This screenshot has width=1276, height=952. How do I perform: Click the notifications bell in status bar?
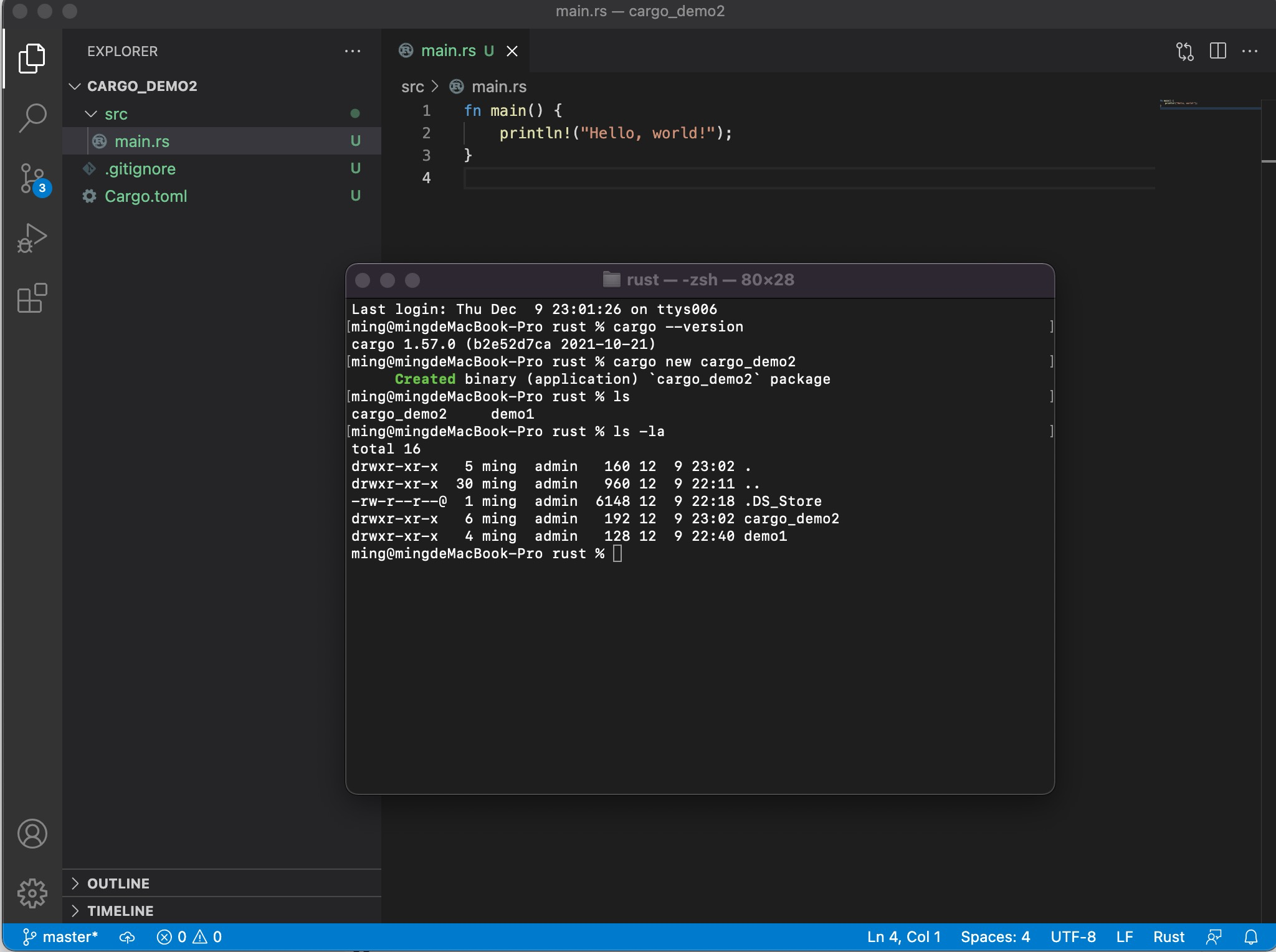pos(1251,937)
